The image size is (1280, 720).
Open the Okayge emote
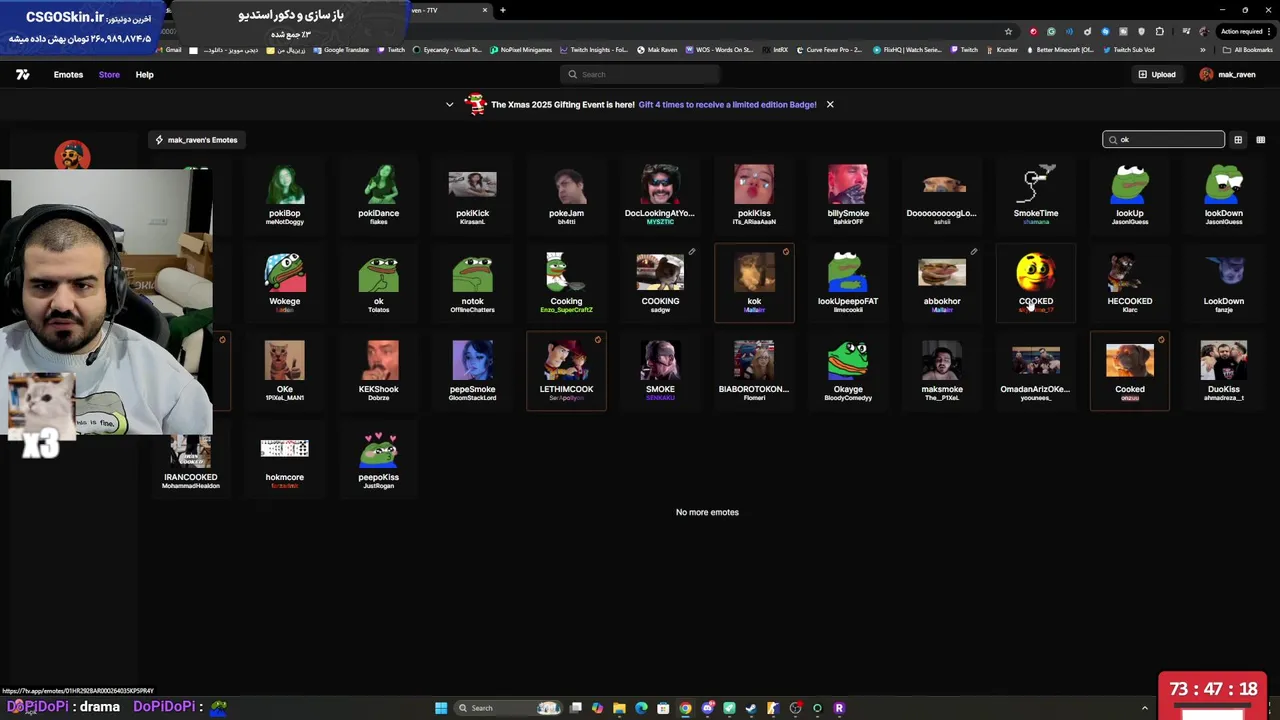848,371
